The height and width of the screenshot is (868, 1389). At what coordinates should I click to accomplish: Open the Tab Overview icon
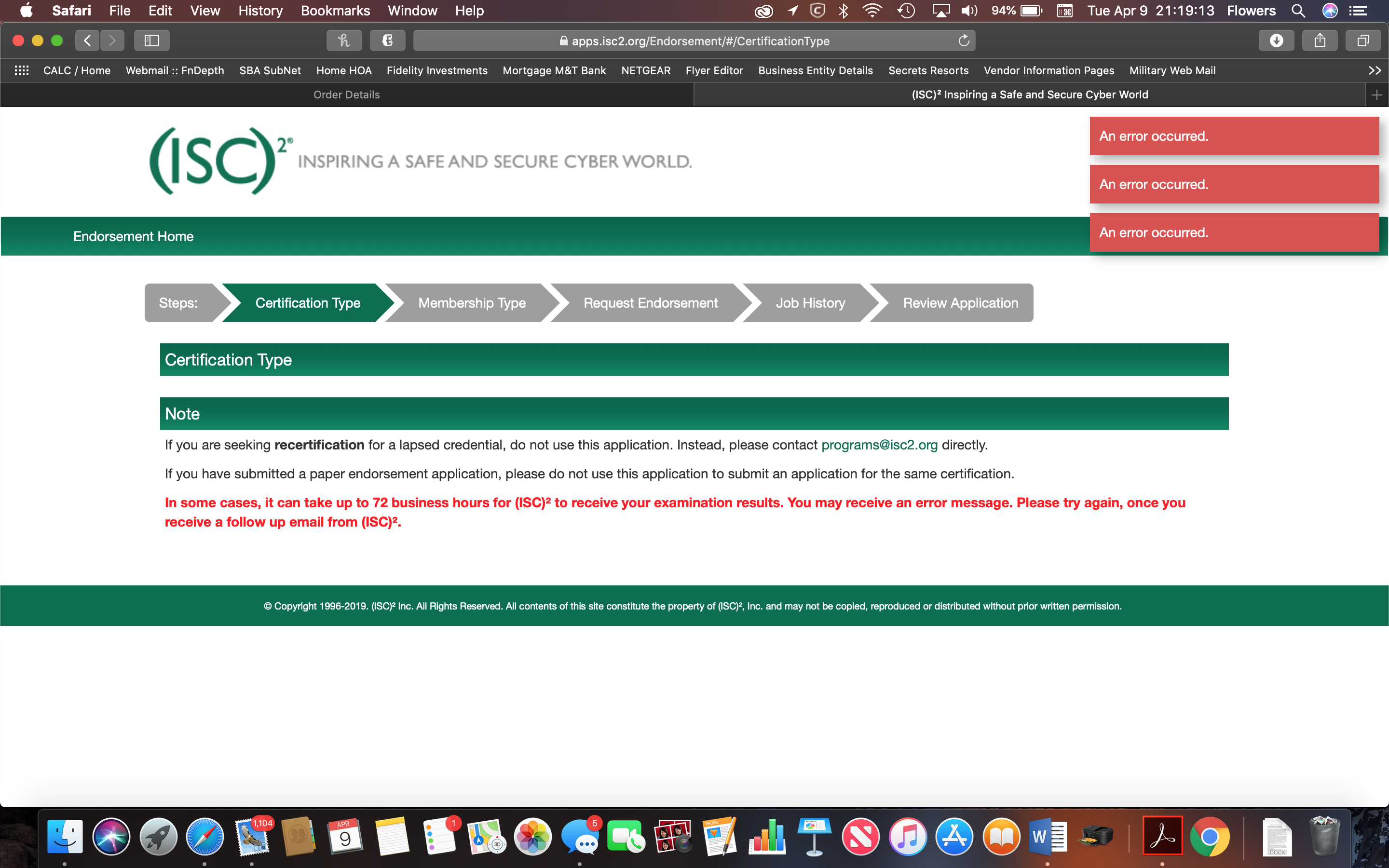pyautogui.click(x=1363, y=40)
